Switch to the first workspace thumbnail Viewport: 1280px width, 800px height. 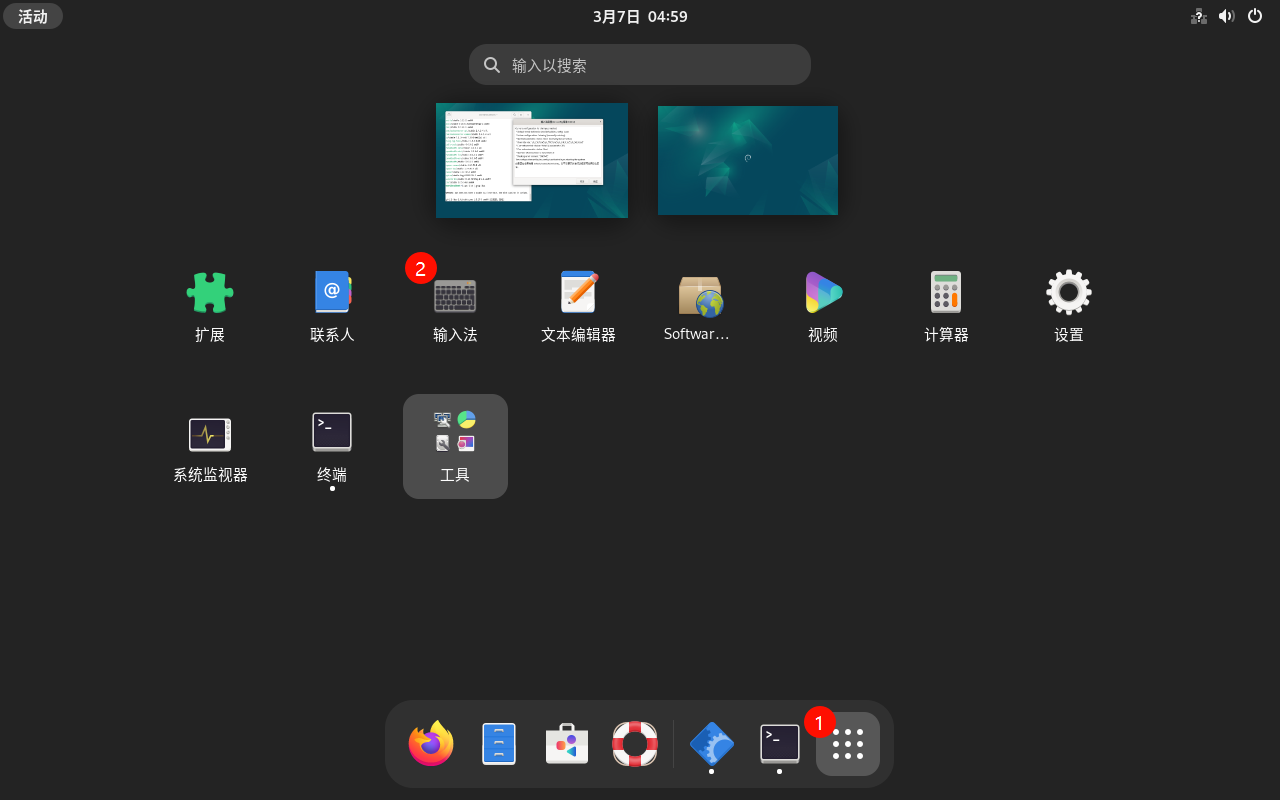coord(532,160)
